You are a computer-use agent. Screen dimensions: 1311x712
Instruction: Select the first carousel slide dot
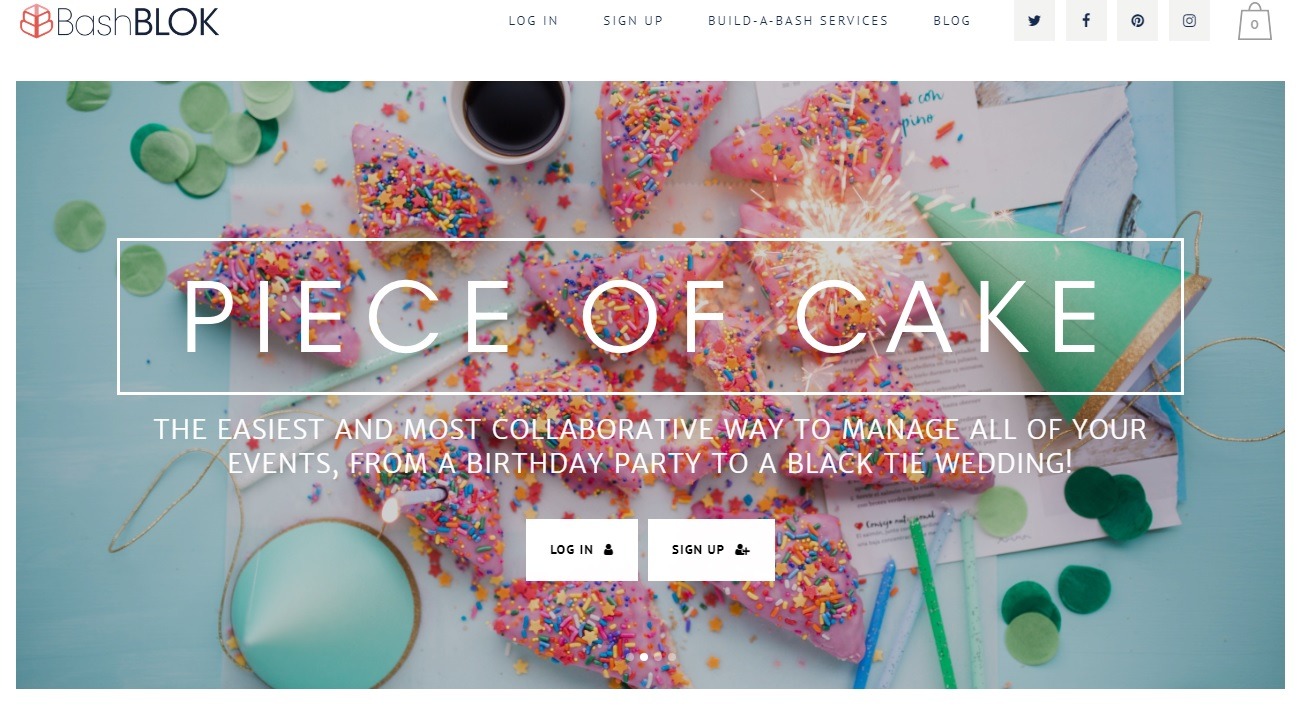630,657
